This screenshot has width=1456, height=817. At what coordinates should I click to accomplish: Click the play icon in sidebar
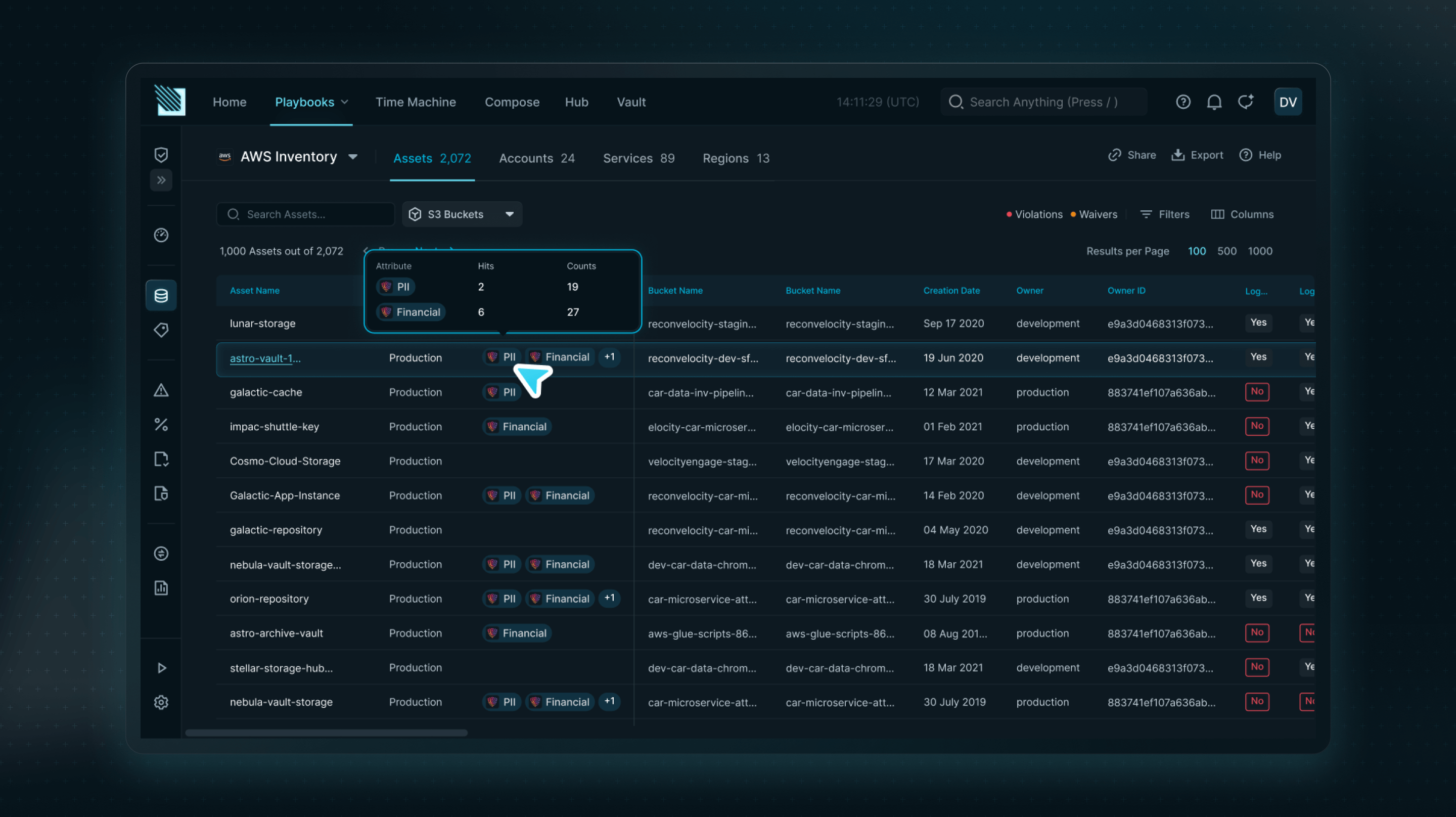tap(162, 668)
